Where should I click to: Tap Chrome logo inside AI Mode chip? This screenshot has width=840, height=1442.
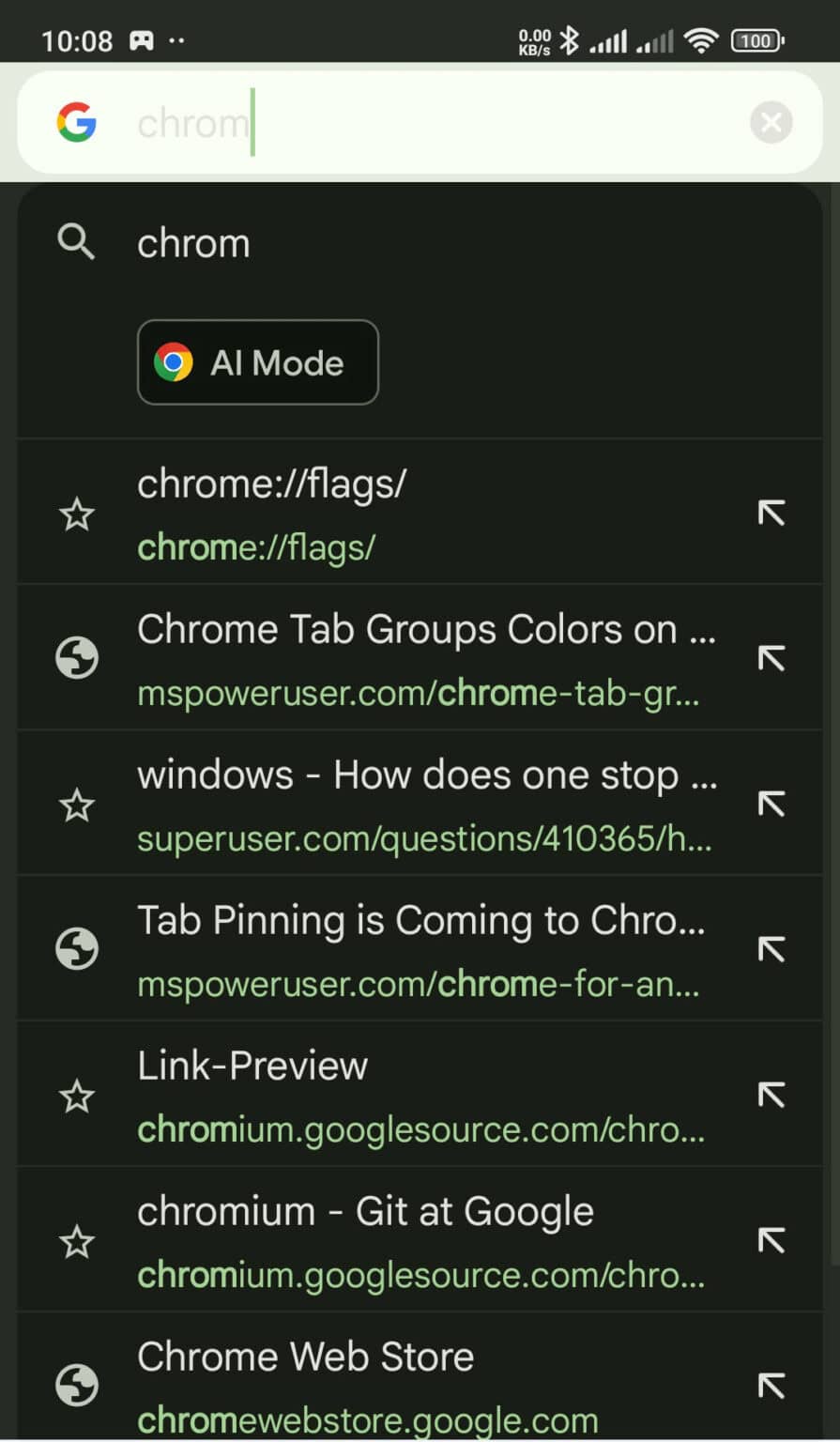(x=174, y=362)
